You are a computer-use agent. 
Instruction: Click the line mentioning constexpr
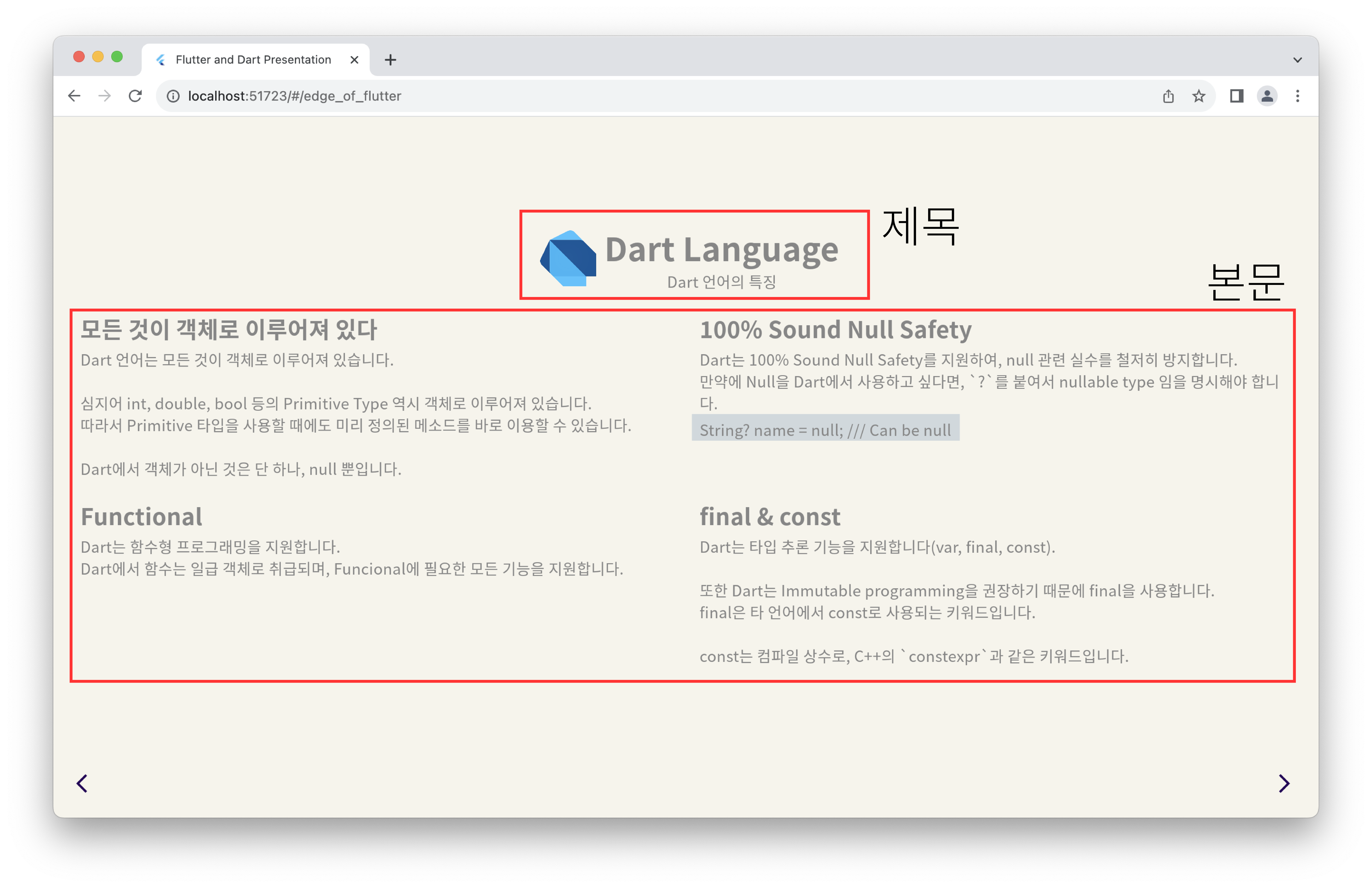pos(914,656)
